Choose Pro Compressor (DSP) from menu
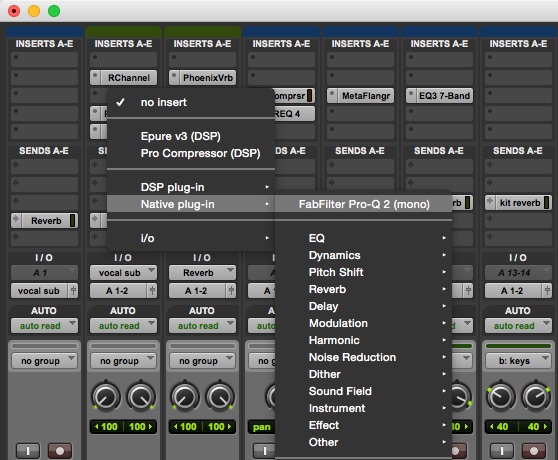The height and width of the screenshot is (460, 558). pos(191,153)
